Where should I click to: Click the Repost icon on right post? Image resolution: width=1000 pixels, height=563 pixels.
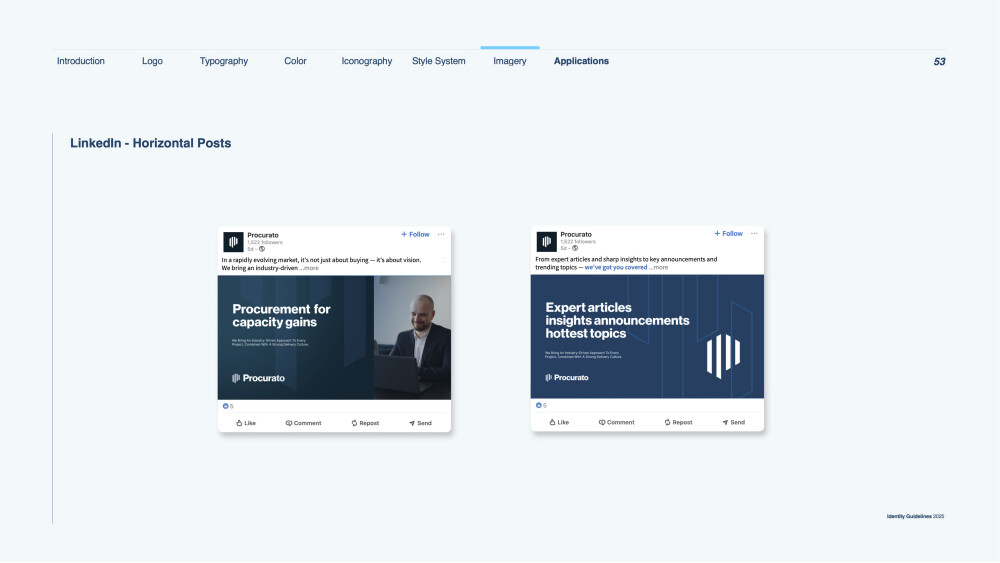pos(667,422)
